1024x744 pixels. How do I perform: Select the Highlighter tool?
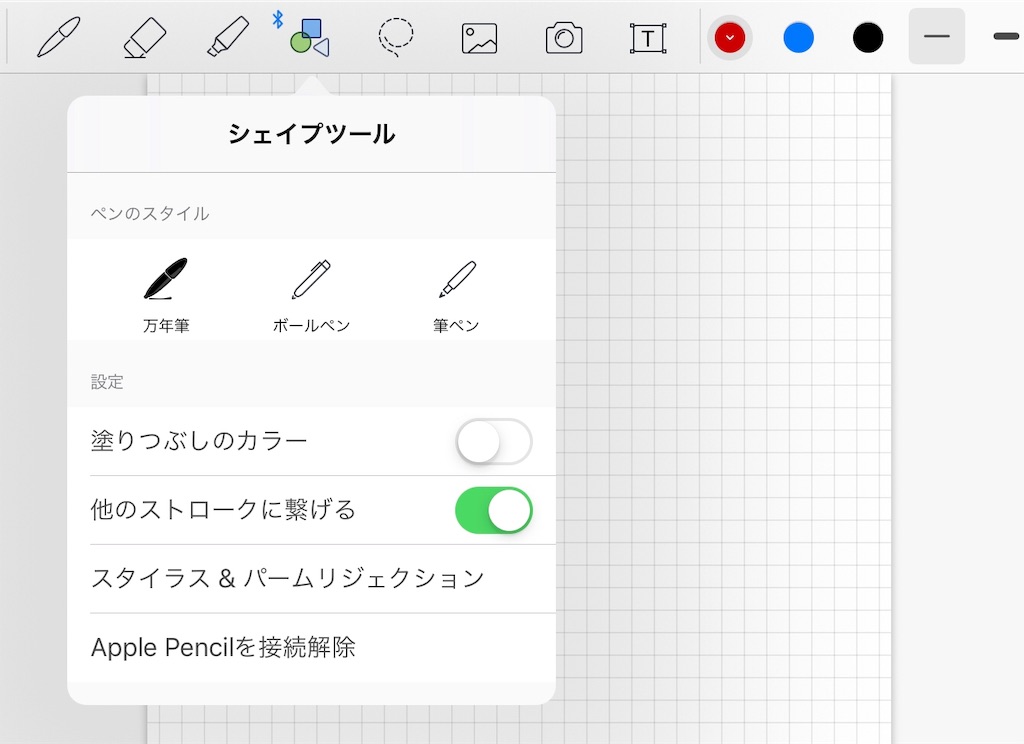click(x=228, y=37)
